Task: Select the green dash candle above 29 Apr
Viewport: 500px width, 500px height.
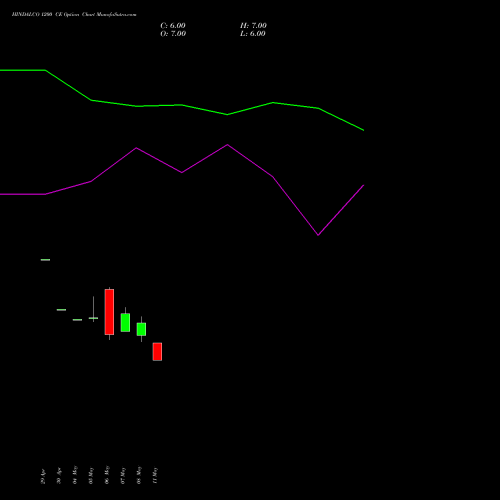Action: [x=45, y=260]
